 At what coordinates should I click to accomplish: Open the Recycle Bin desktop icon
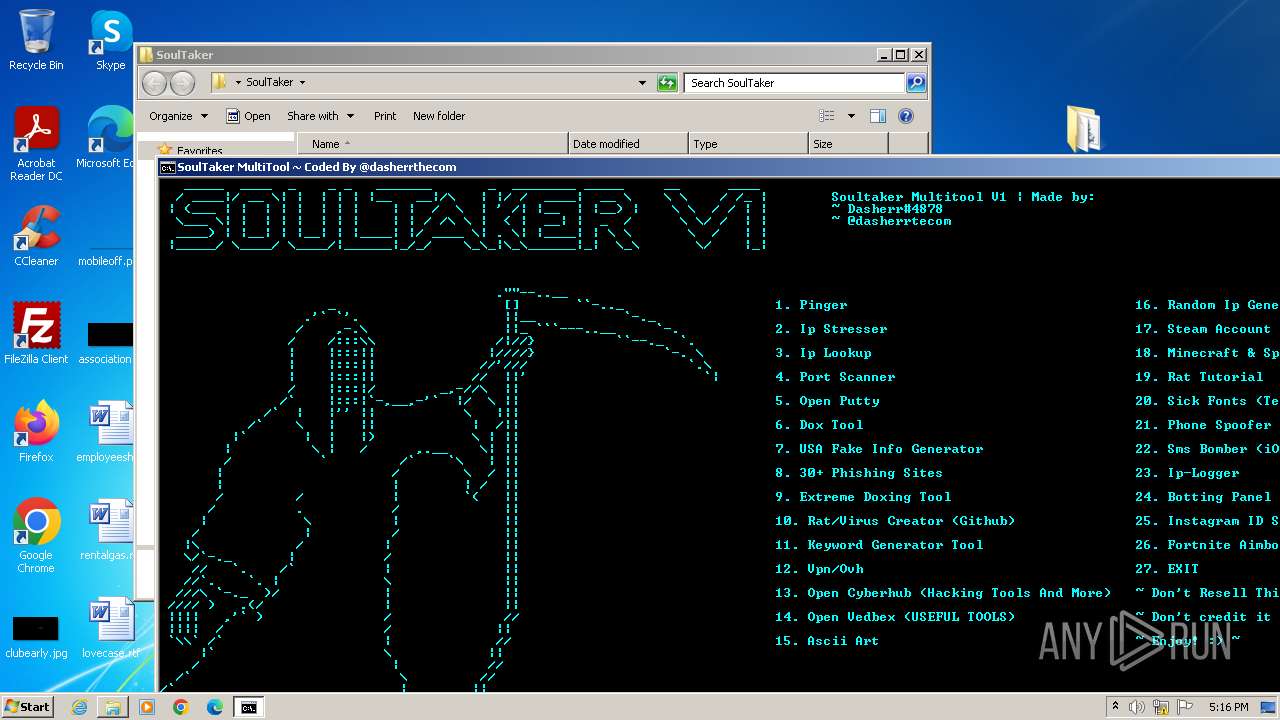coord(36,40)
